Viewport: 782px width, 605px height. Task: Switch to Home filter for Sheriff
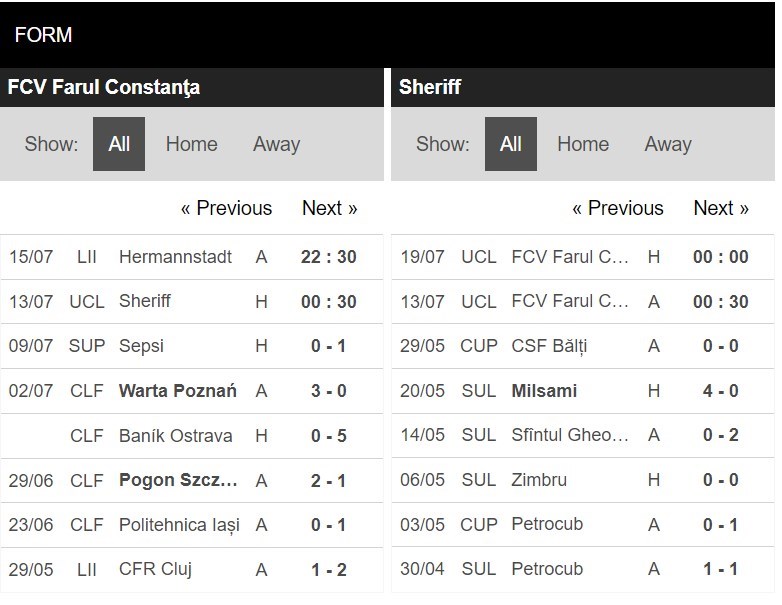(583, 144)
